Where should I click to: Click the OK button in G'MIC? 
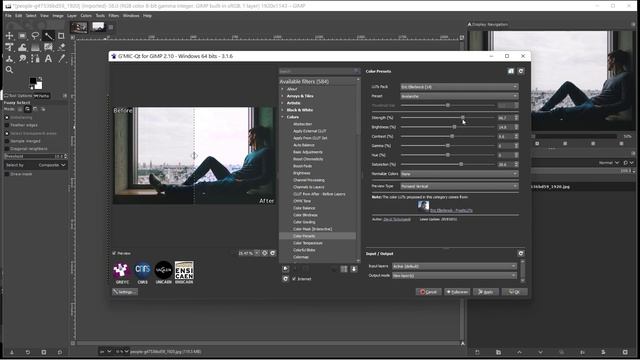[515, 292]
